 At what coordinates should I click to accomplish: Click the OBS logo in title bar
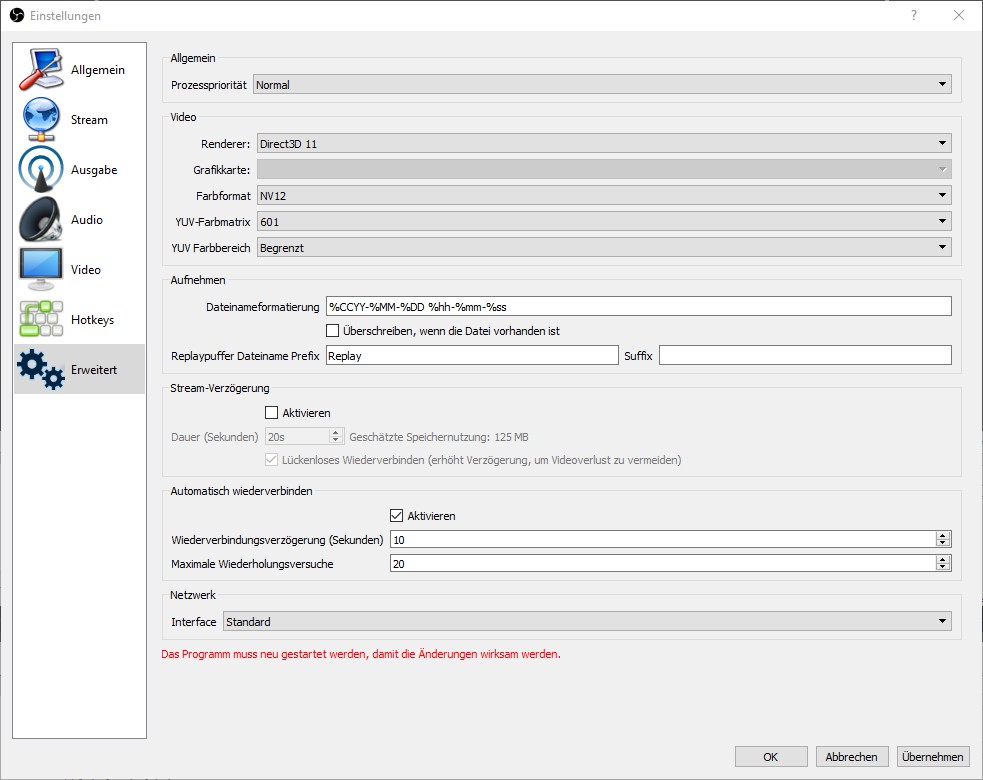(x=16, y=16)
